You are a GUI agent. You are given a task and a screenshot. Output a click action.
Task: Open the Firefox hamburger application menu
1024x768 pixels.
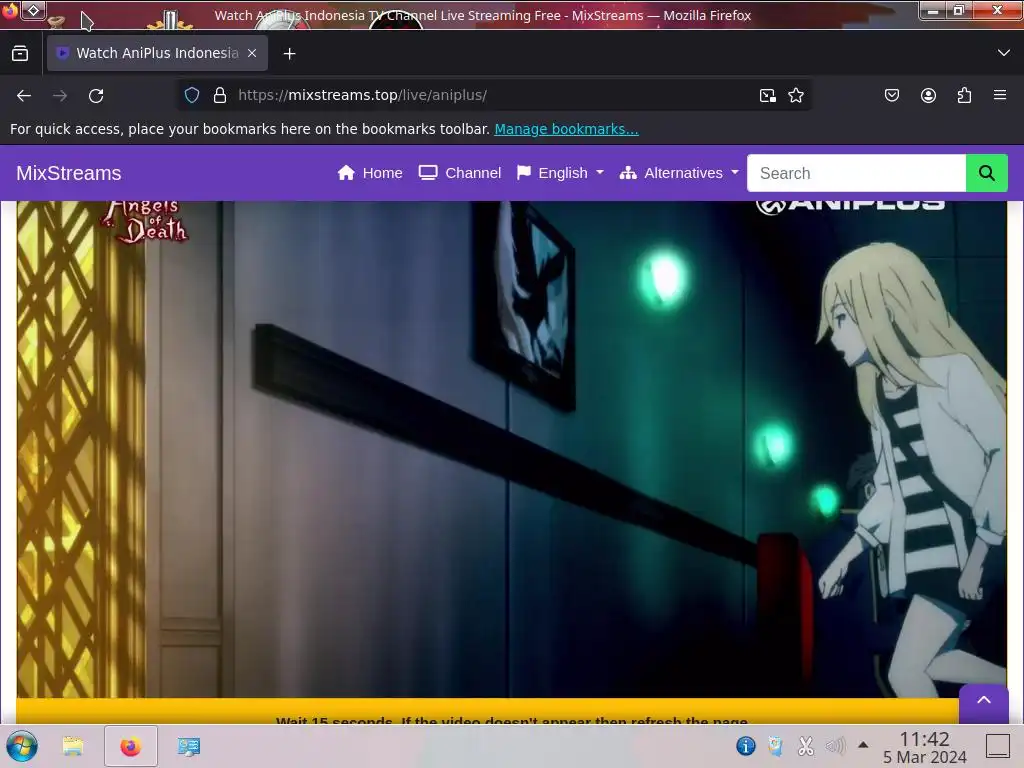(999, 95)
